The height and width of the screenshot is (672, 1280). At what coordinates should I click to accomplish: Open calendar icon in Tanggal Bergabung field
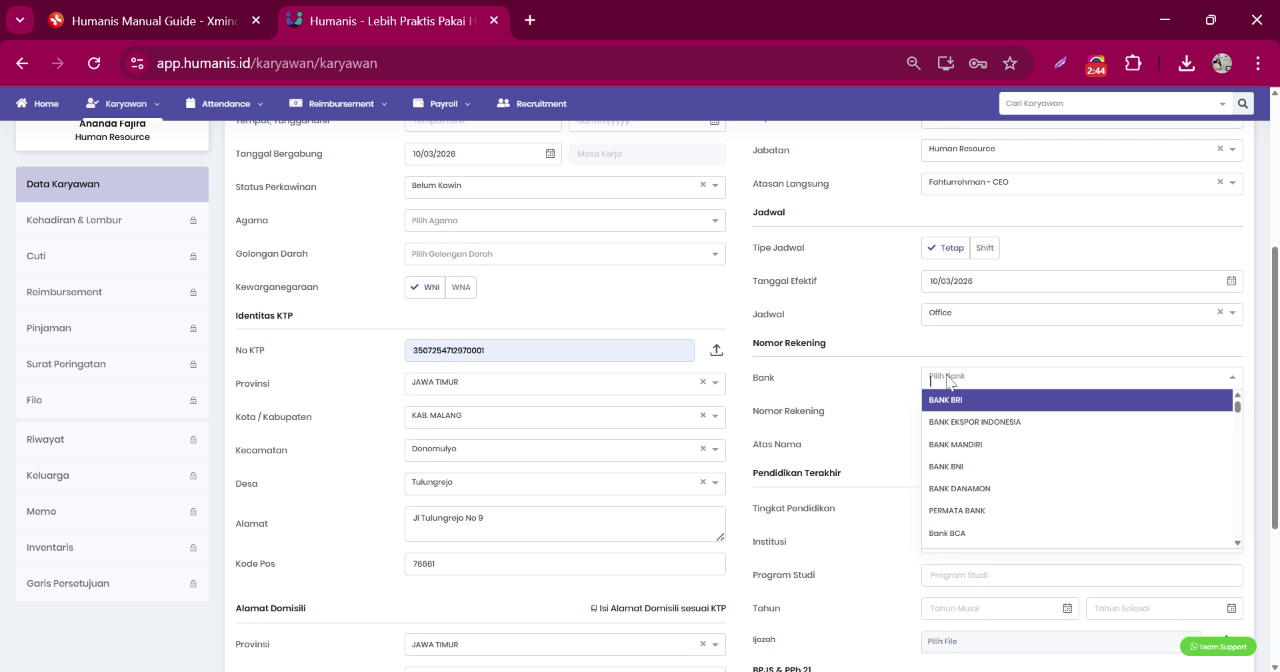pyautogui.click(x=550, y=154)
